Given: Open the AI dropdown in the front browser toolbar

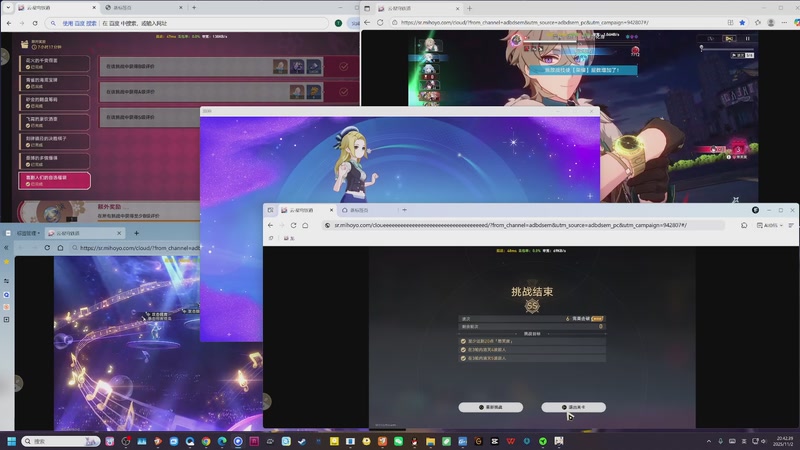Looking at the screenshot, I should pyautogui.click(x=770, y=225).
